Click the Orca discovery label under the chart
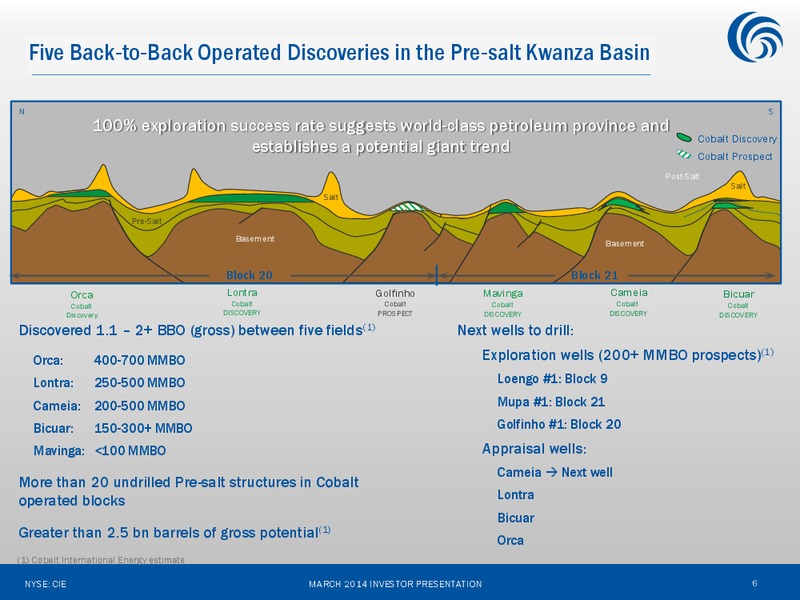This screenshot has height=600, width=800. pyautogui.click(x=82, y=304)
